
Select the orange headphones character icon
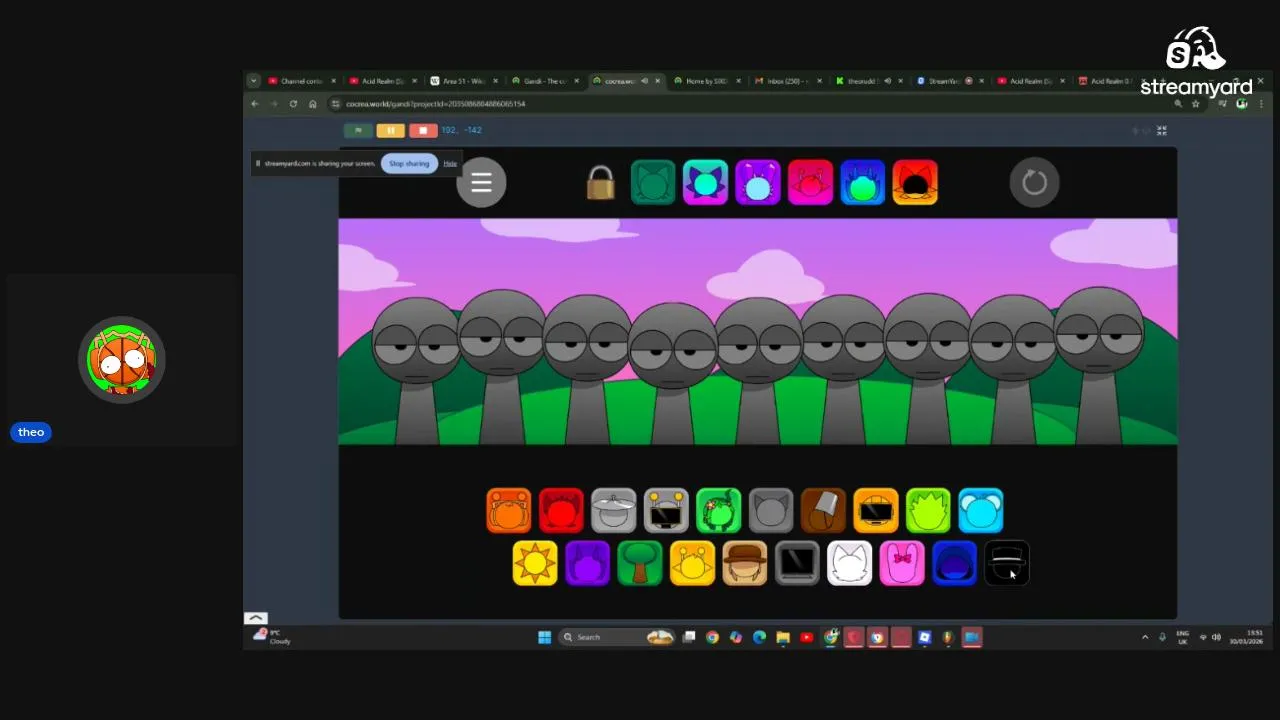click(509, 510)
